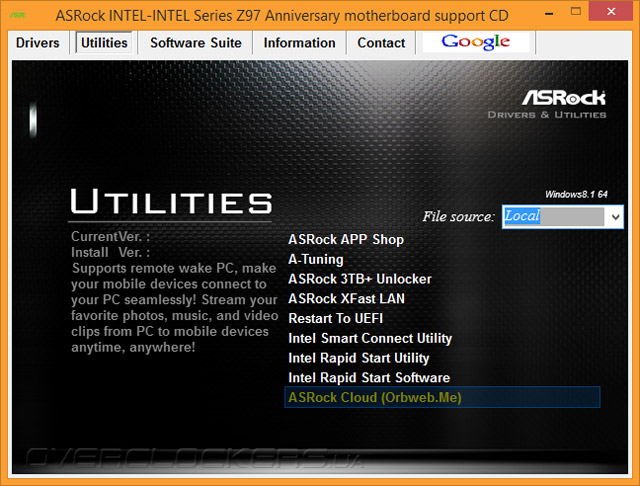Click the Windows8.1 64 label

pos(576,194)
